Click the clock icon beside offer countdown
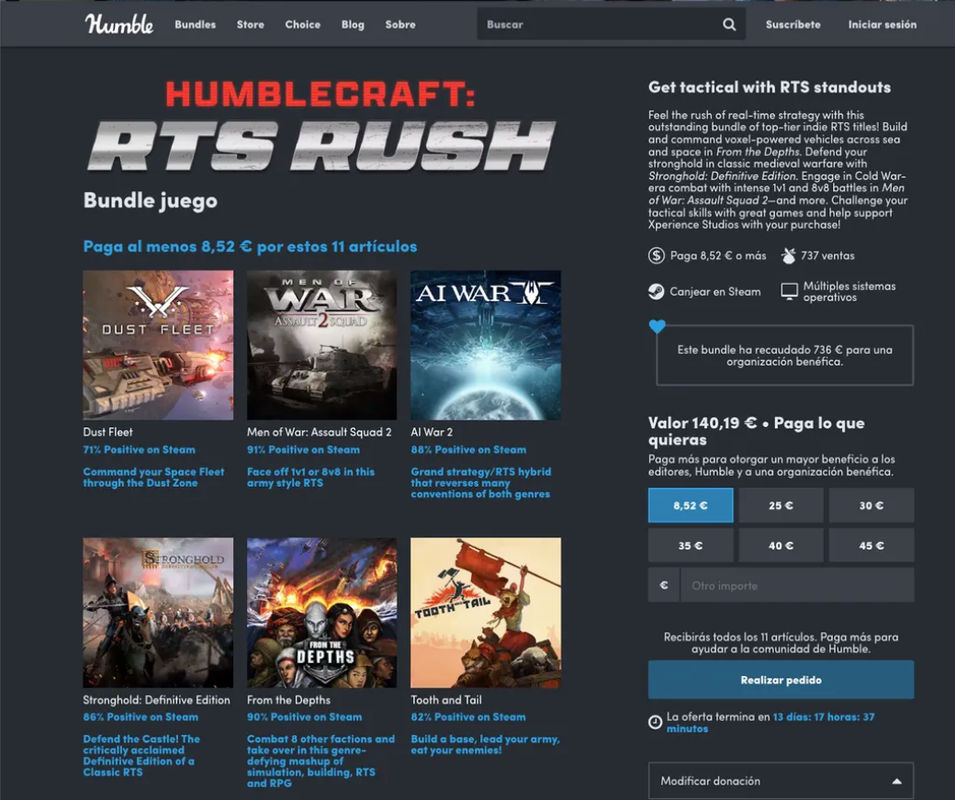This screenshot has height=800, width=955. coord(655,722)
